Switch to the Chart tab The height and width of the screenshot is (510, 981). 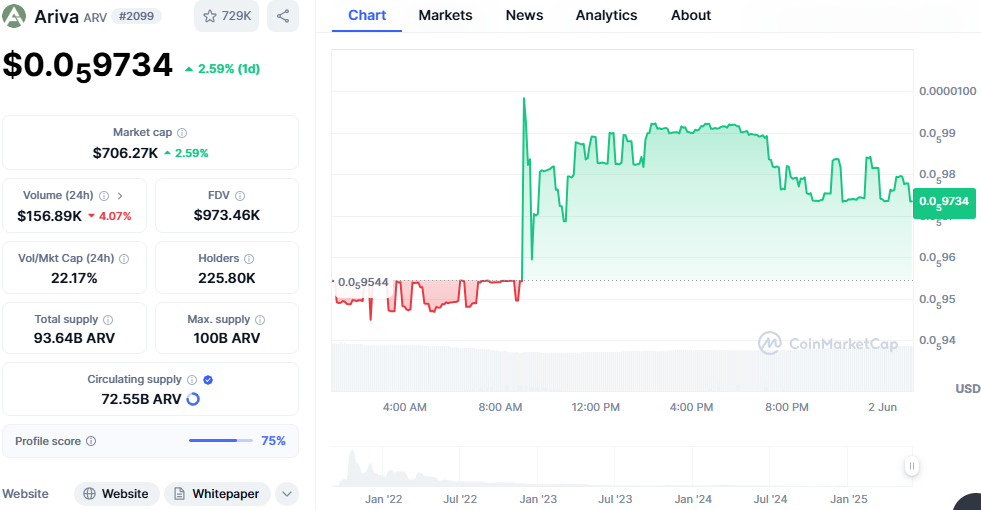click(x=367, y=16)
